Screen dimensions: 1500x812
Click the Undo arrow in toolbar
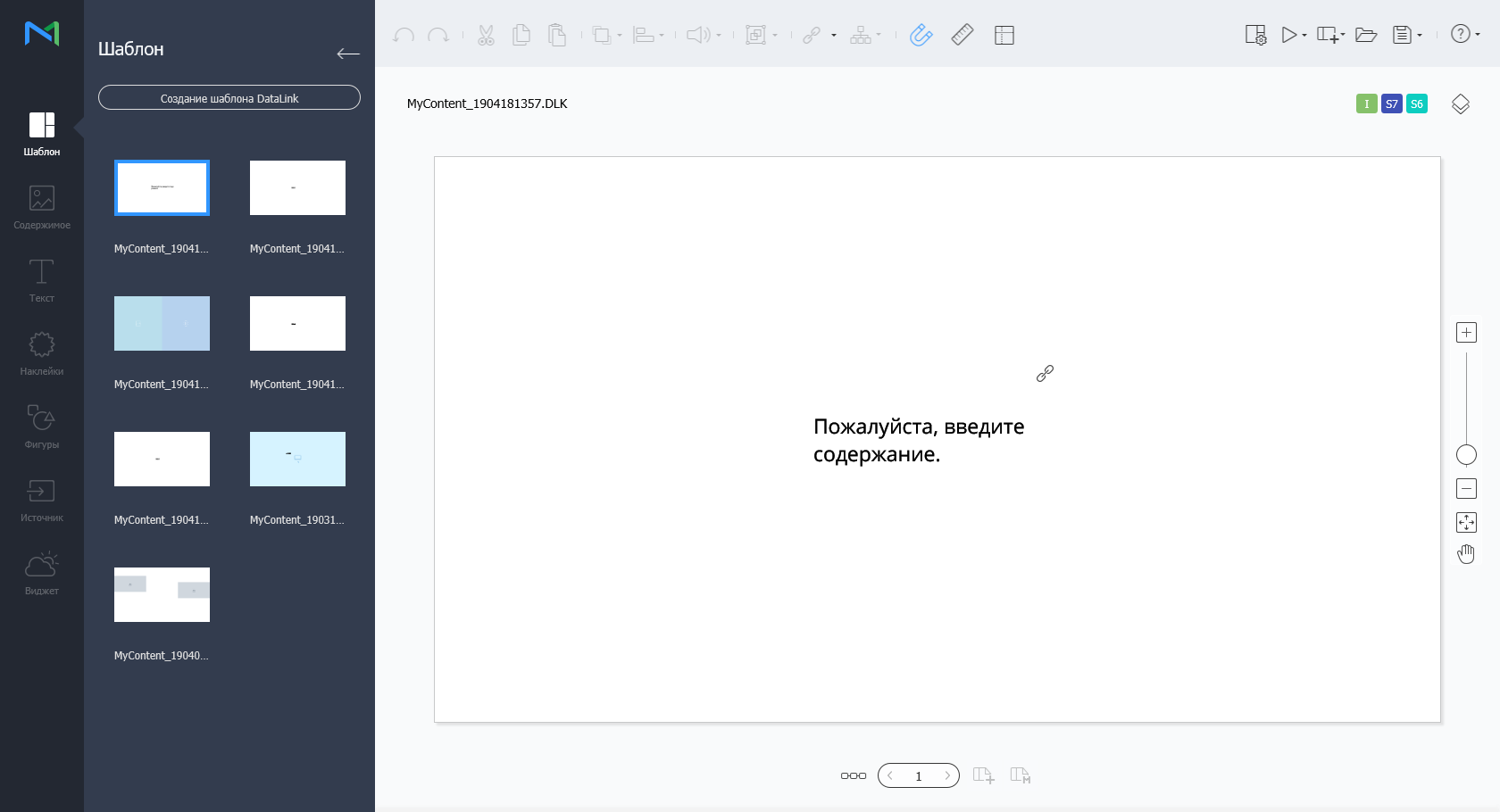click(404, 35)
